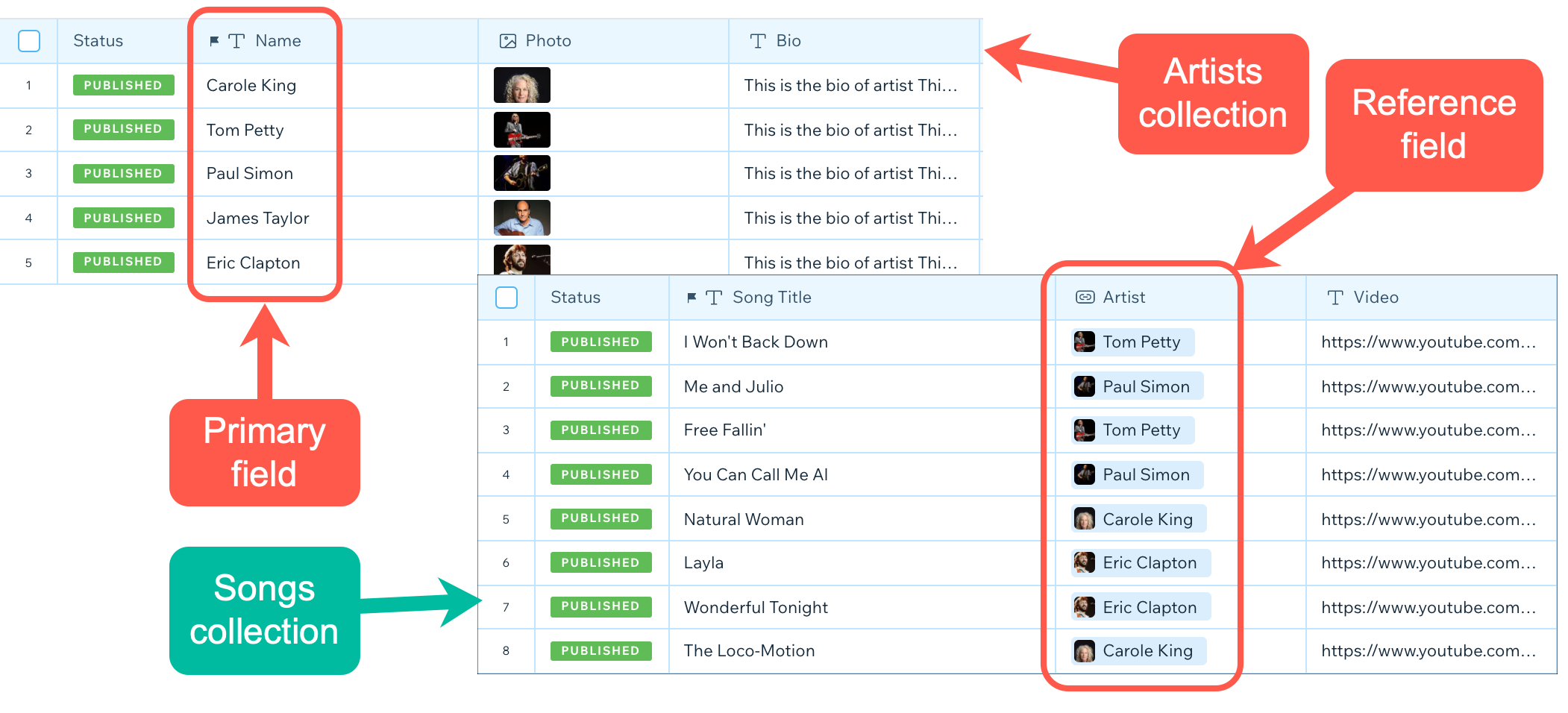This screenshot has width=1568, height=713.
Task: Toggle the select-all checkbox in the Songs table
Action: pos(506,297)
